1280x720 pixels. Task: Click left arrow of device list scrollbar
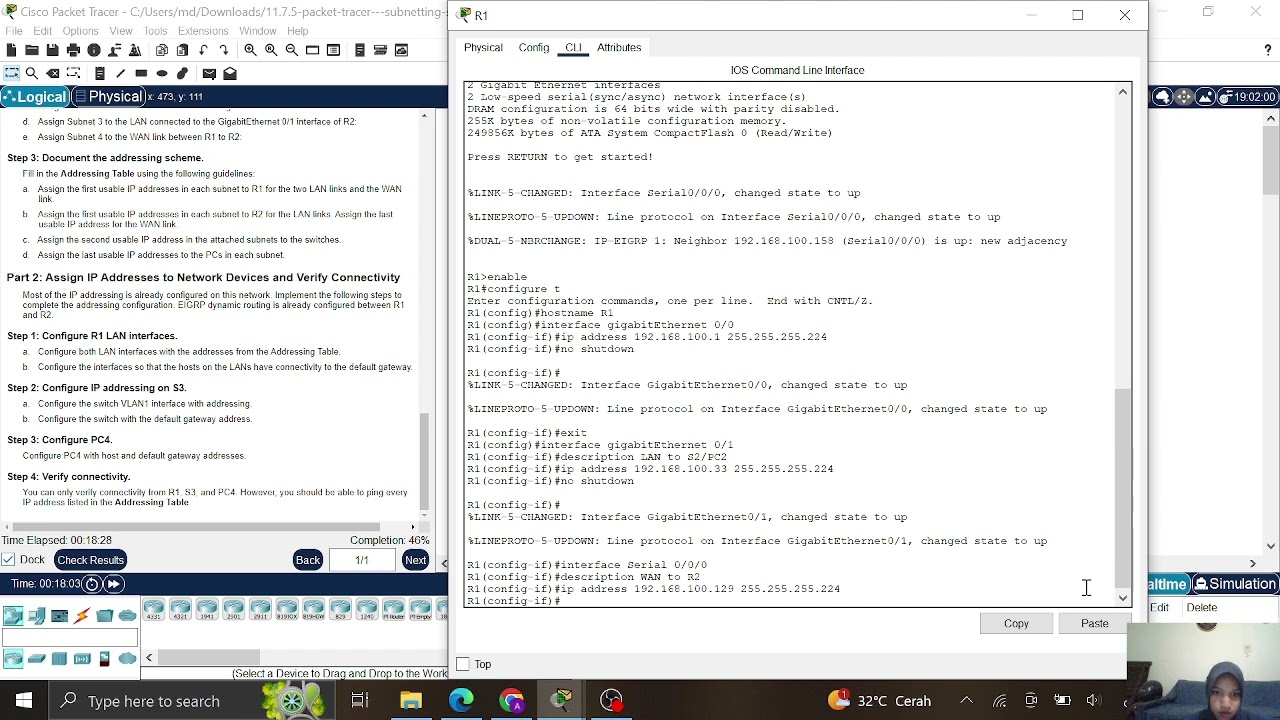(148, 658)
